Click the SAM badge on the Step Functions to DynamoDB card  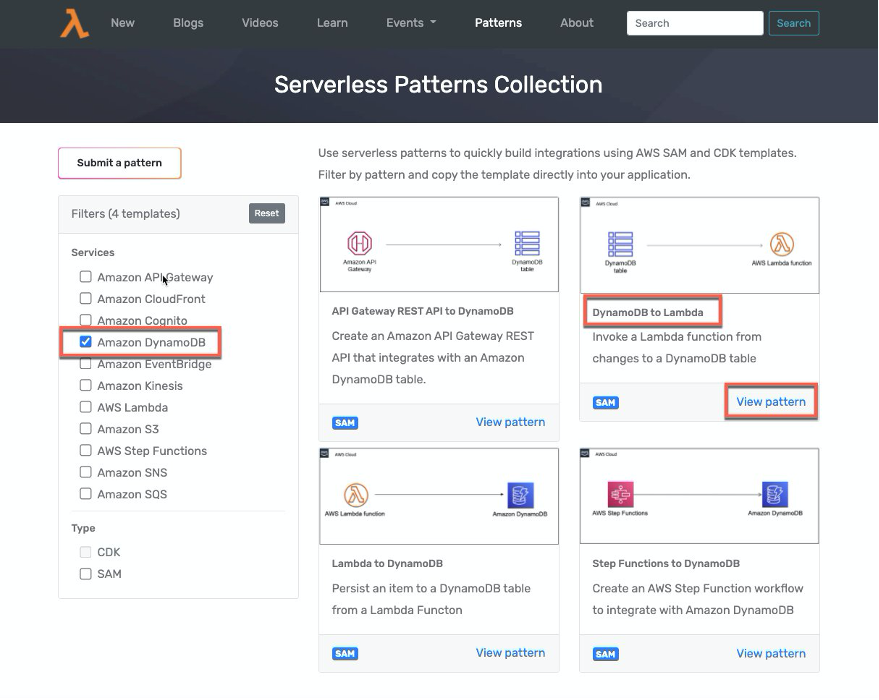coord(605,654)
